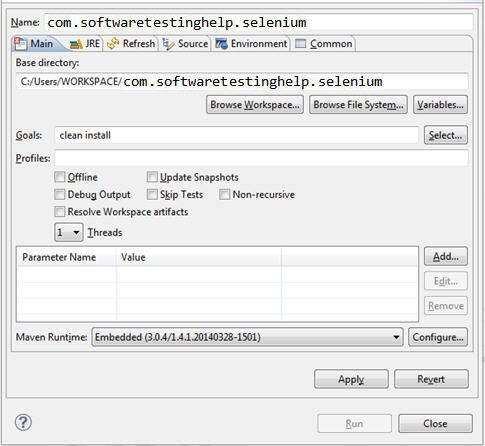
Task: Focus the Name input field
Action: point(259,22)
